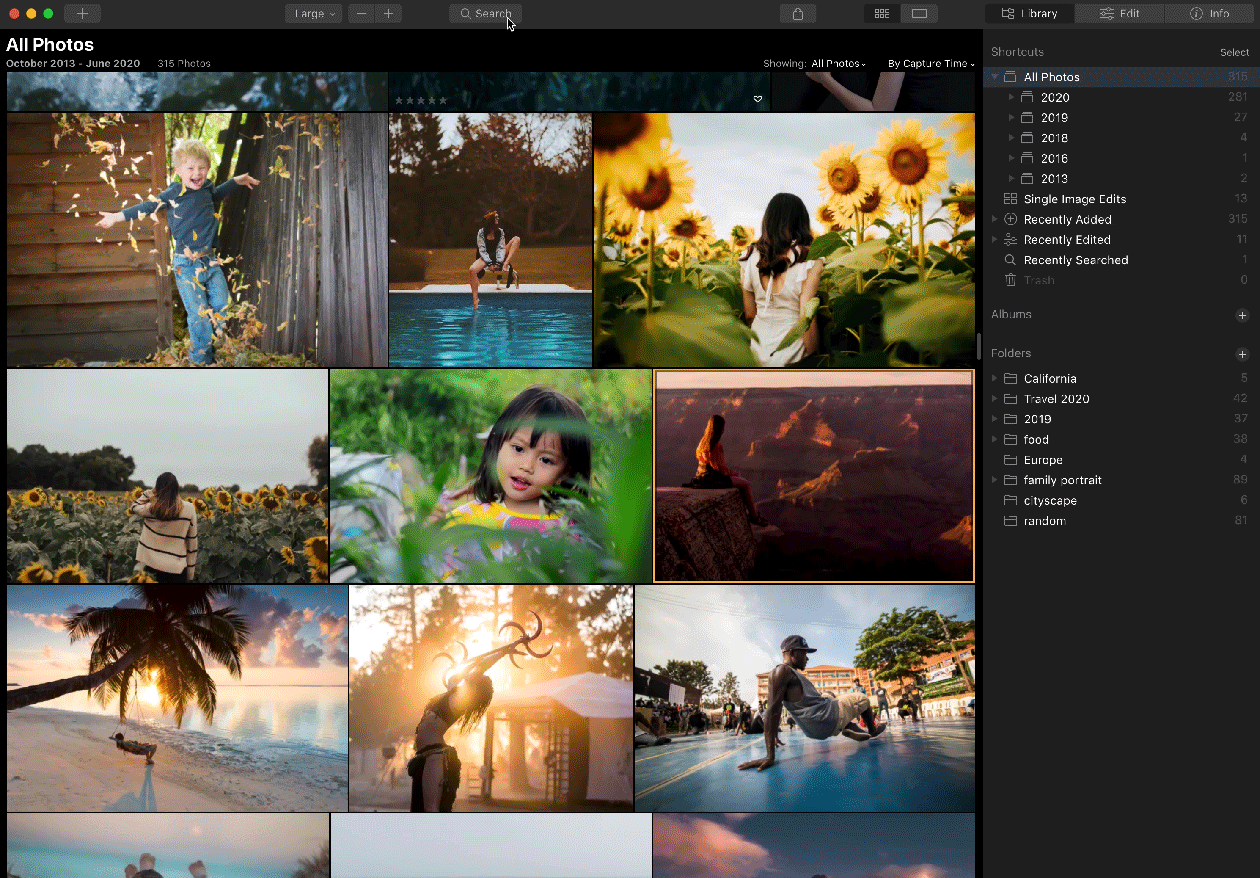Click the Search button
The width and height of the screenshot is (1260, 878).
(485, 14)
